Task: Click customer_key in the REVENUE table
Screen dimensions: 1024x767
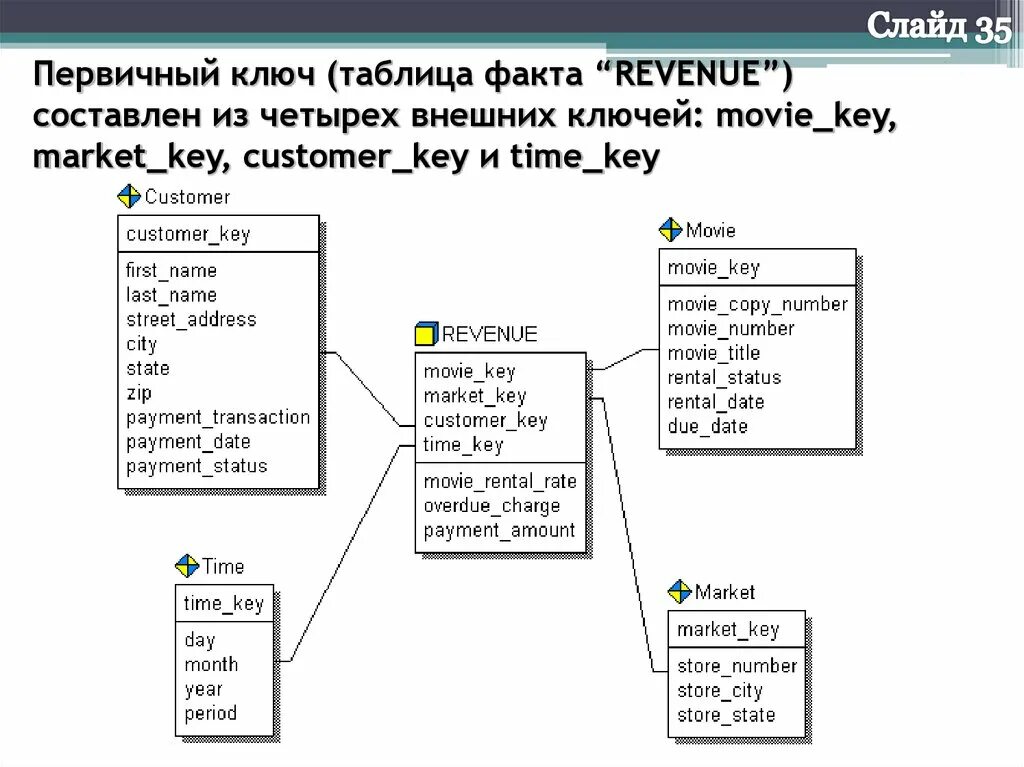Action: 485,421
